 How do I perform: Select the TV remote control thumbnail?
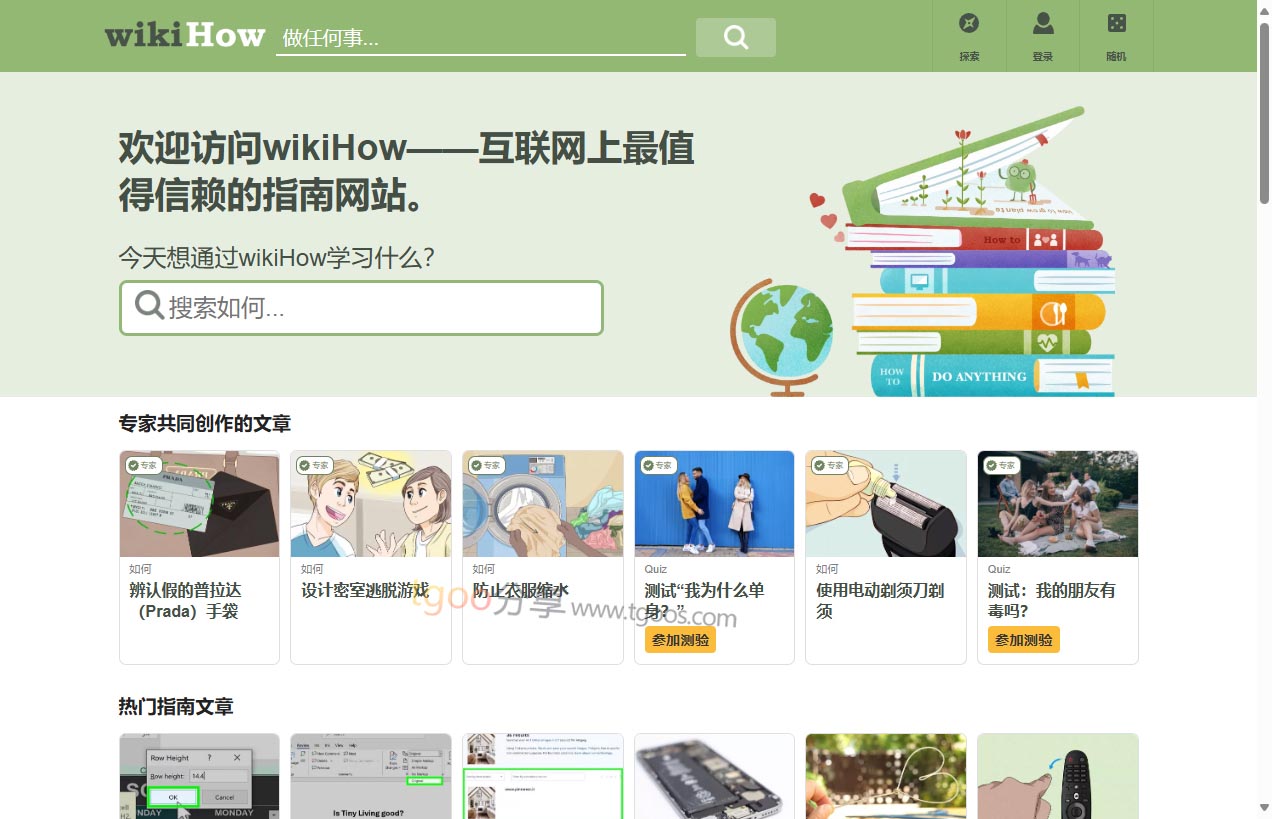click(x=1057, y=776)
